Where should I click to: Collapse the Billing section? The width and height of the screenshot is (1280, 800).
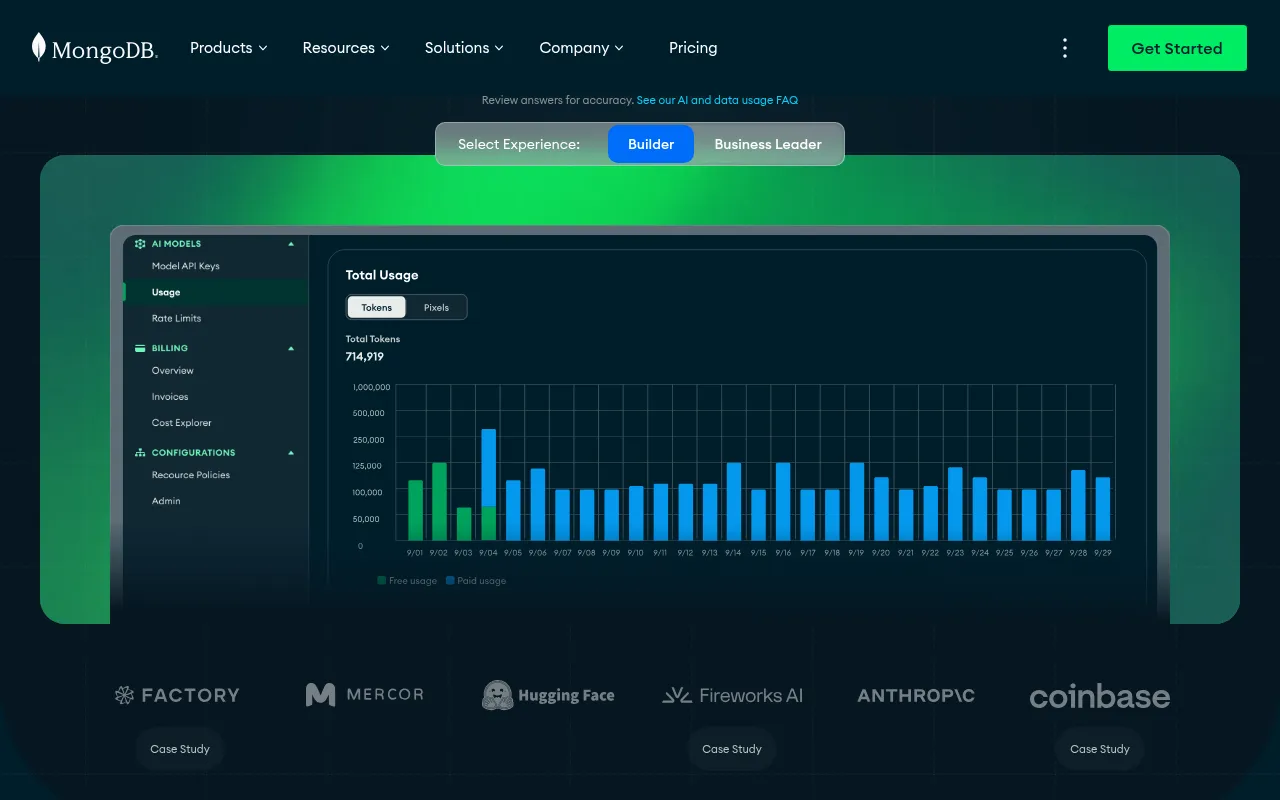[x=291, y=348]
